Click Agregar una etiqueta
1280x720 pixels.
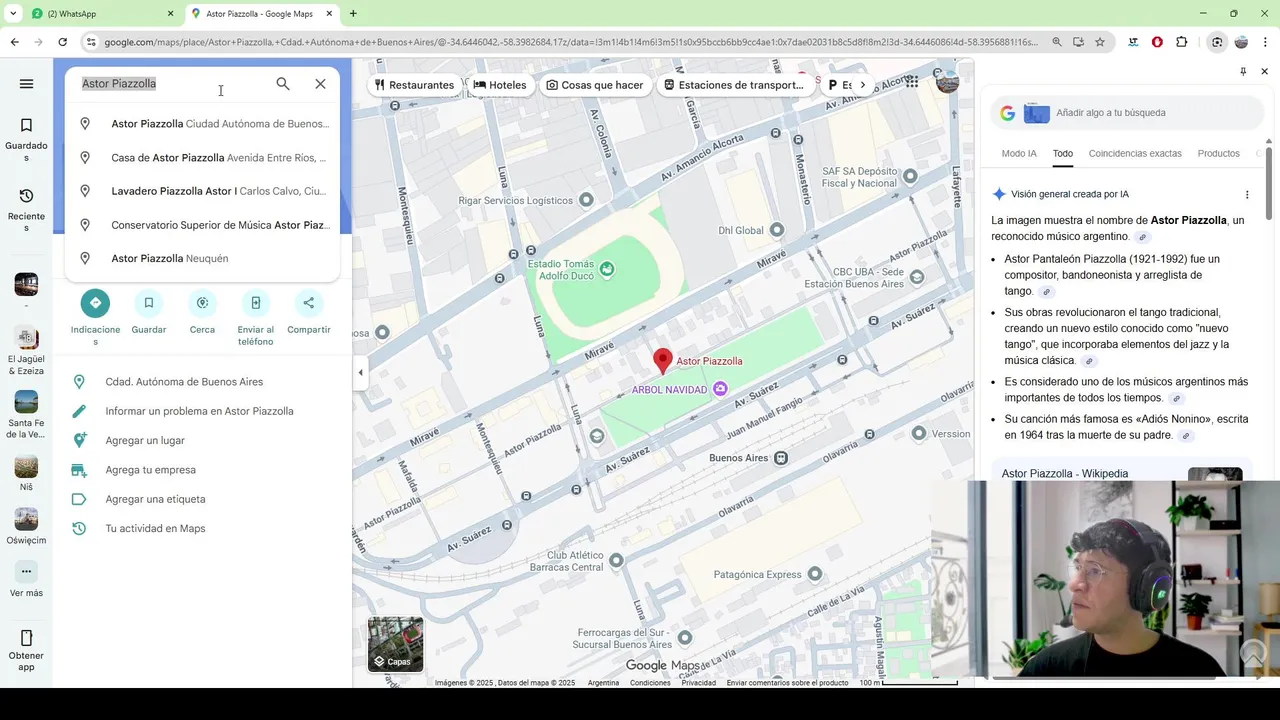click(x=155, y=499)
